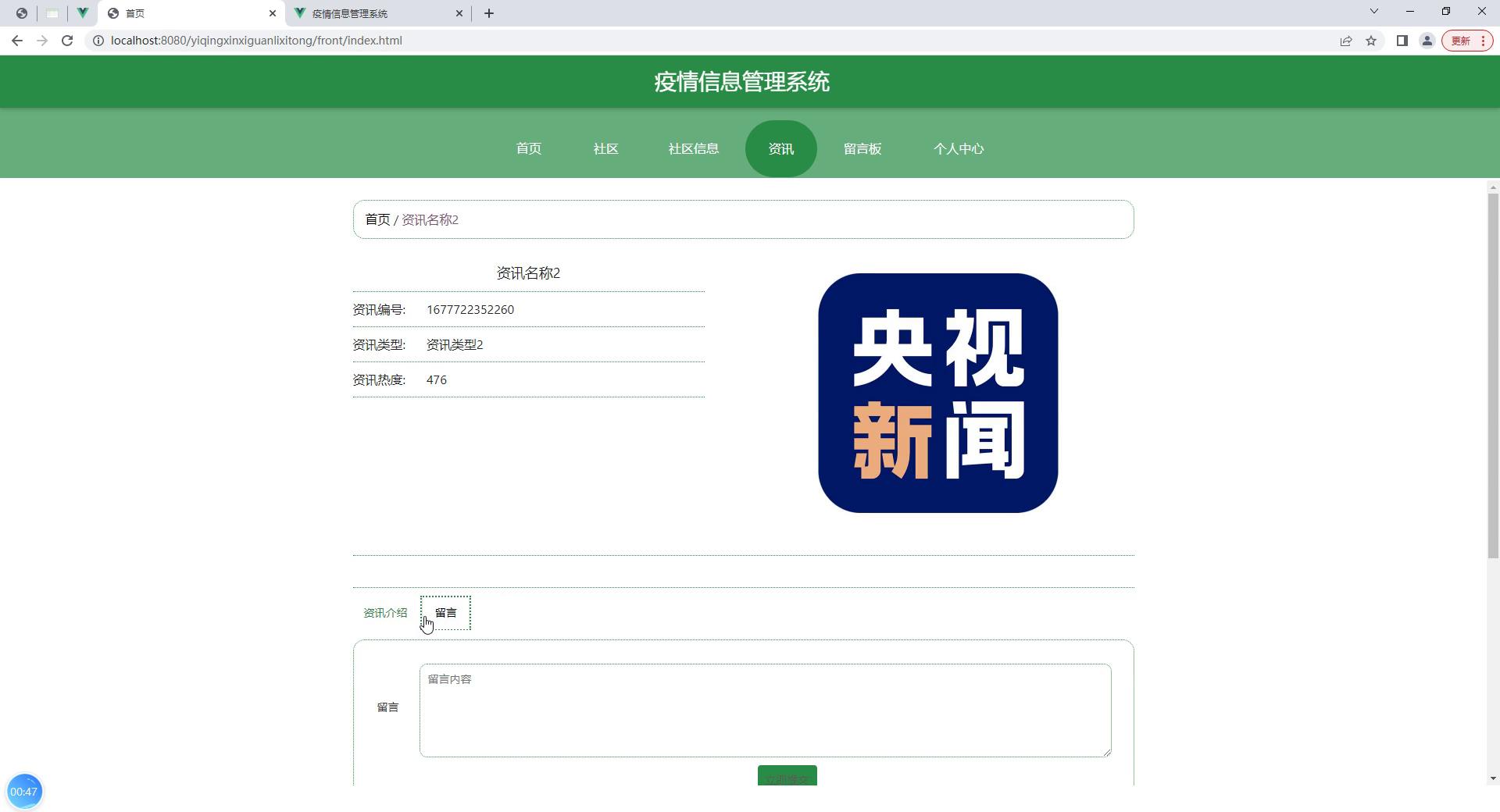Expand the tab search dropdown arrow
Image resolution: width=1500 pixels, height=812 pixels.
1374,11
